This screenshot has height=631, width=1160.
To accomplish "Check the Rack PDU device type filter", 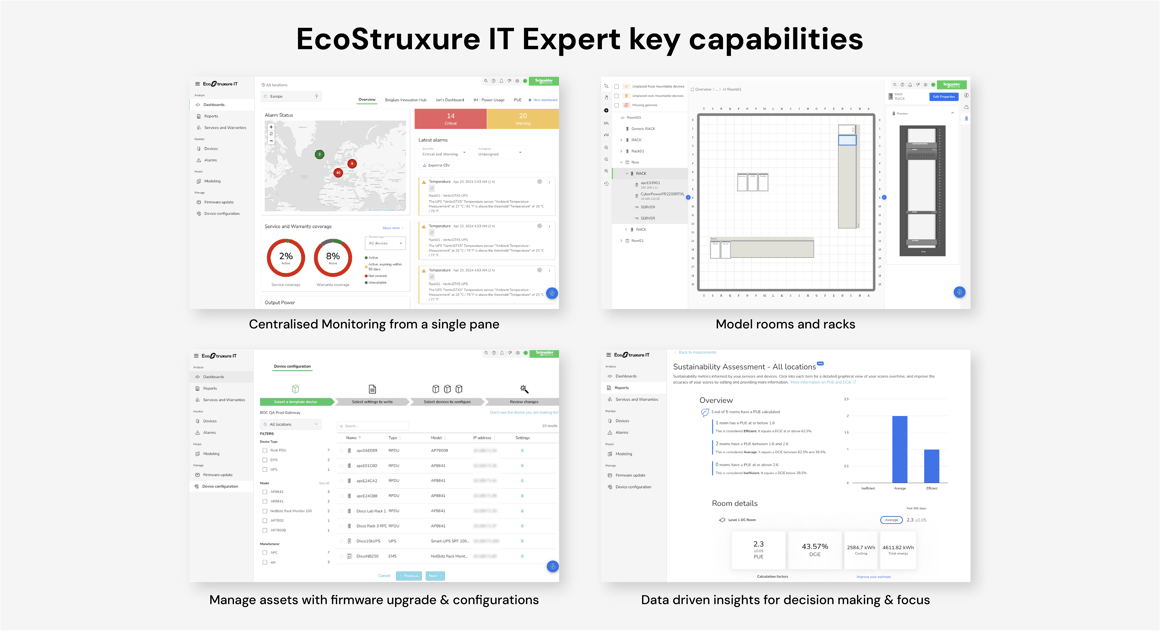I will (x=265, y=450).
